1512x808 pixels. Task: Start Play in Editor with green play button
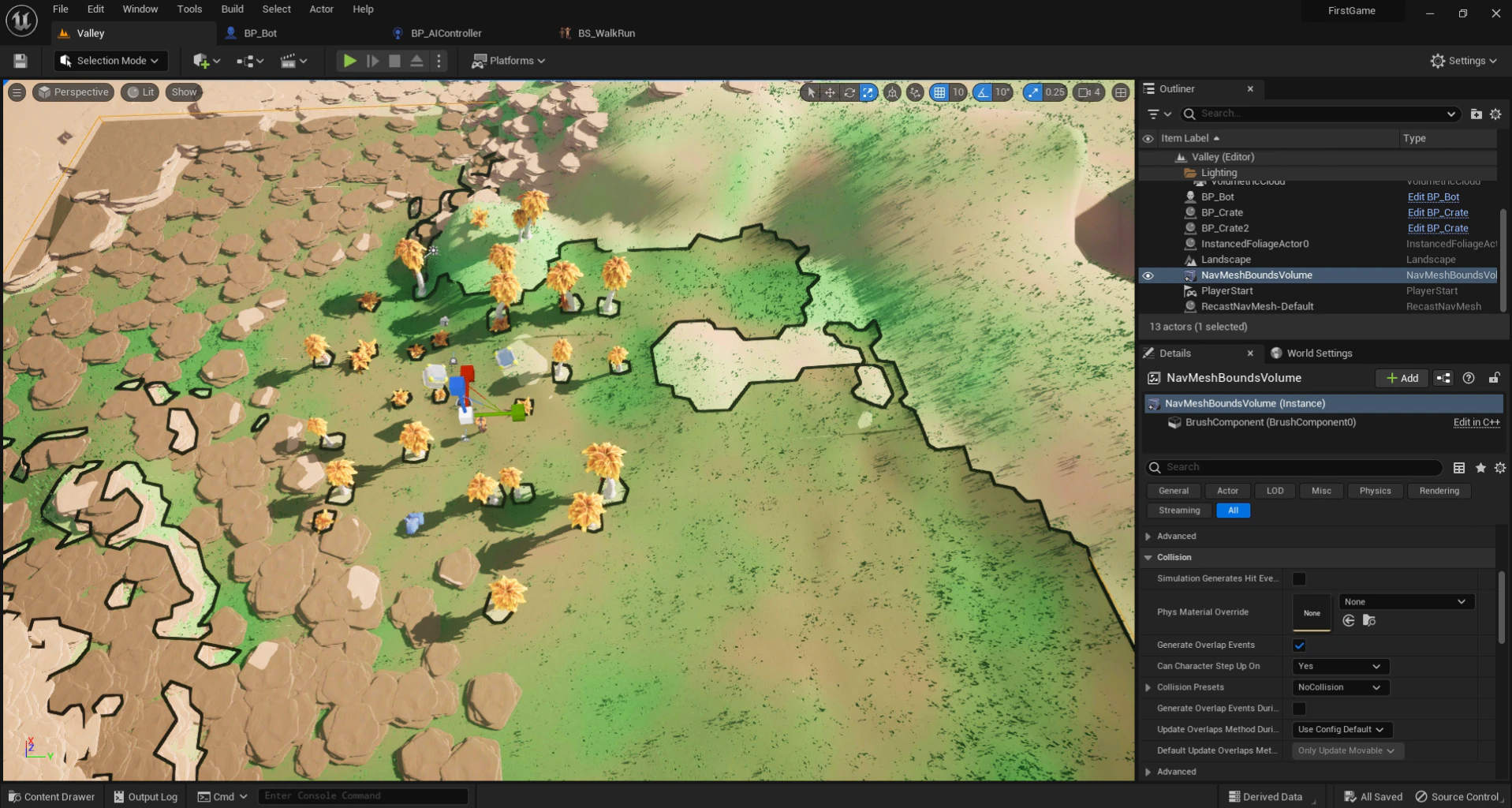click(x=349, y=61)
